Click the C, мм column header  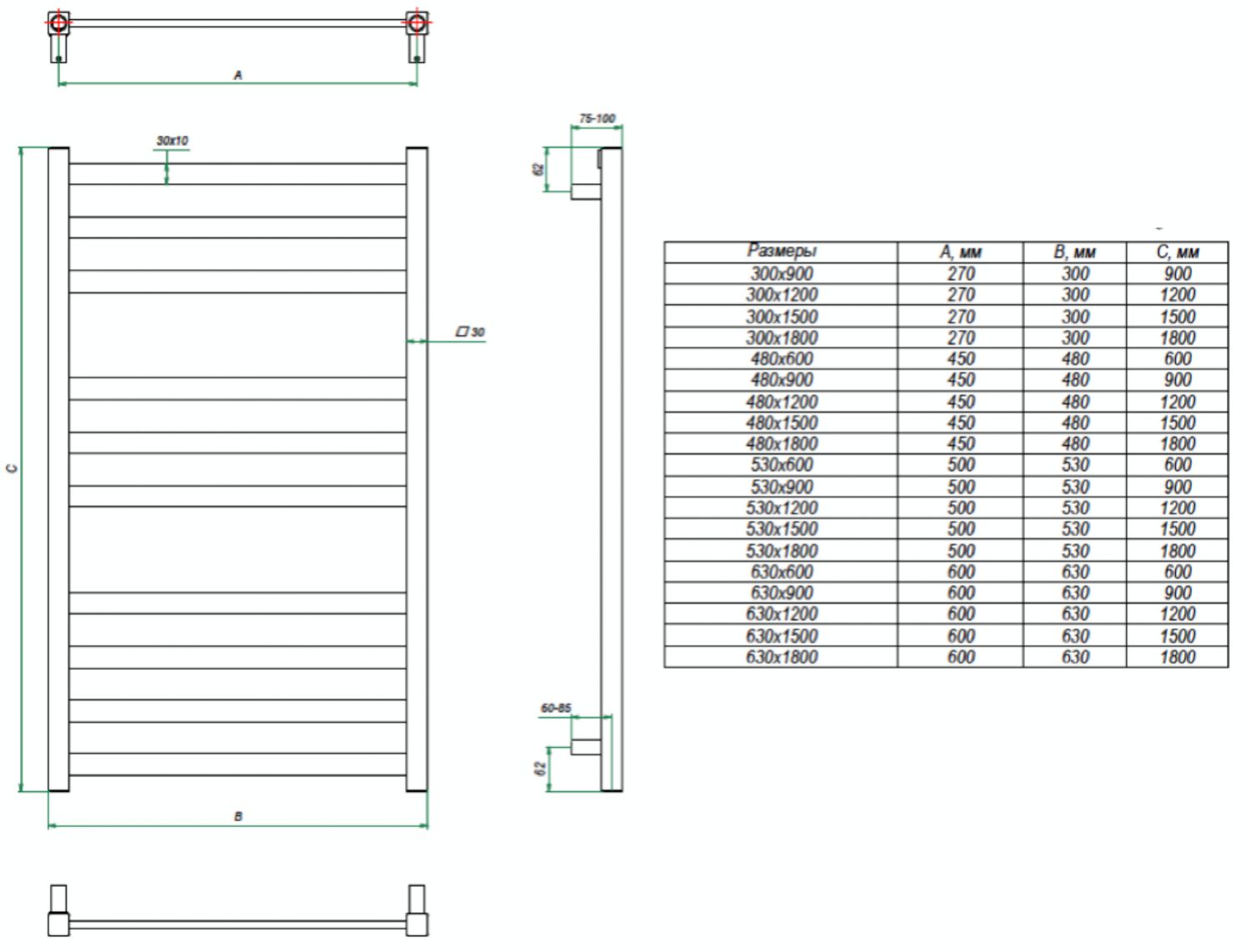click(x=1177, y=252)
